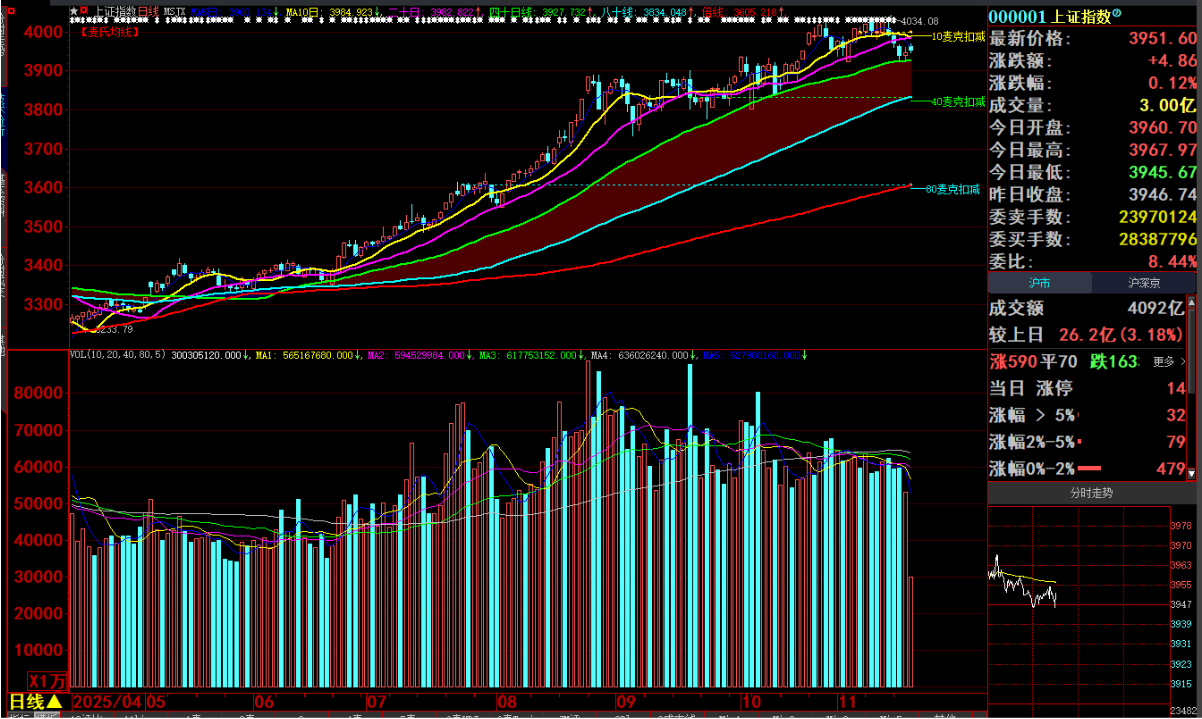Click the star favorite icon above the chart
The image size is (1202, 719).
coord(74,11)
